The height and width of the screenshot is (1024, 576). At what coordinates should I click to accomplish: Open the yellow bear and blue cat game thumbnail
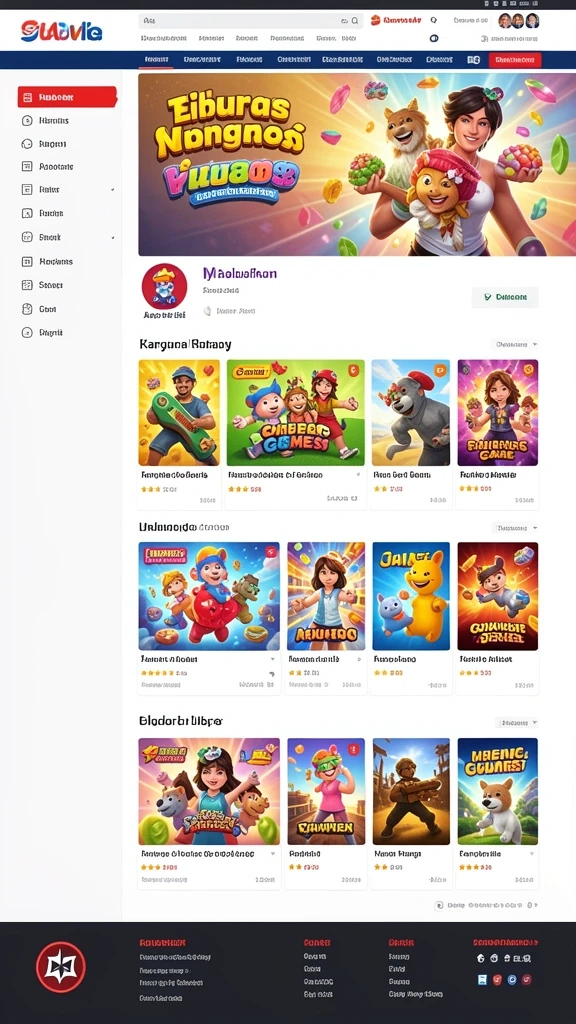411,596
